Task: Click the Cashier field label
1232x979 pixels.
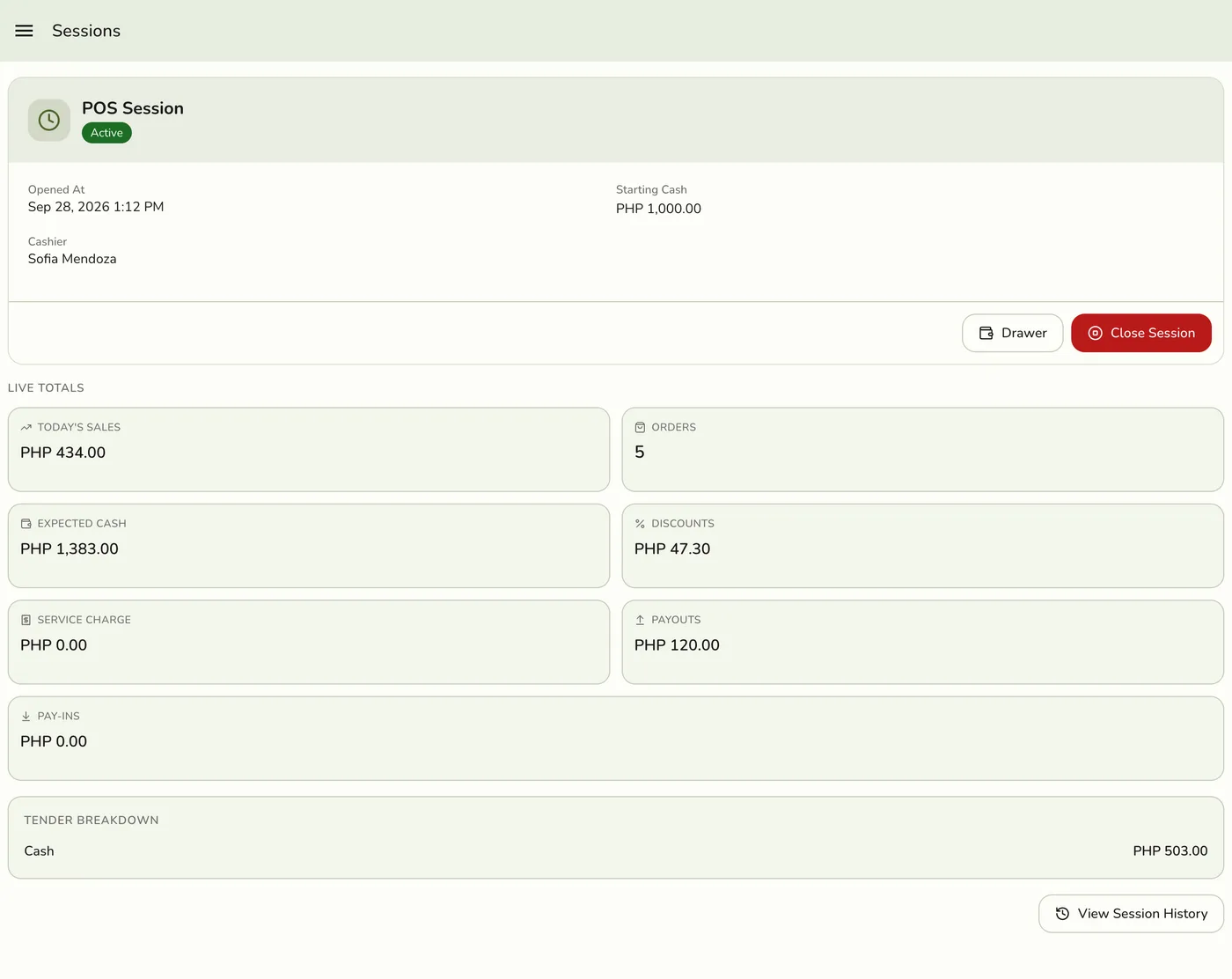Action: (48, 242)
